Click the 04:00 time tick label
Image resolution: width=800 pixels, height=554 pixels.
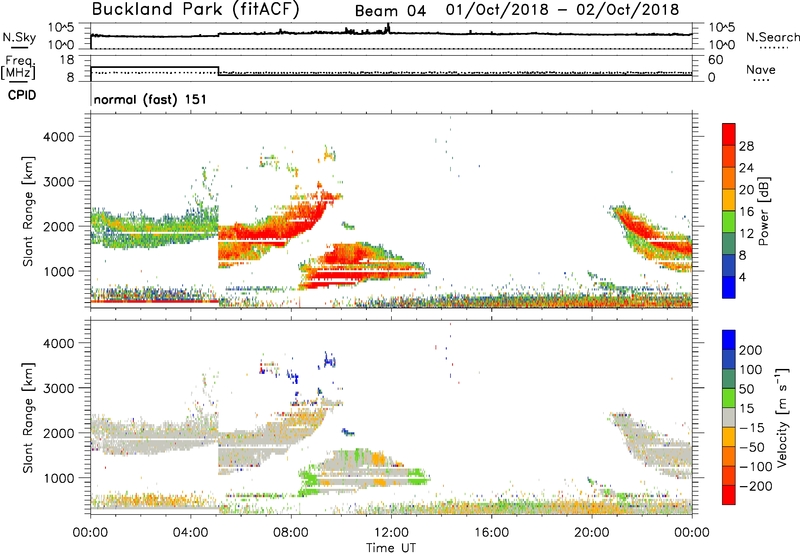190,533
